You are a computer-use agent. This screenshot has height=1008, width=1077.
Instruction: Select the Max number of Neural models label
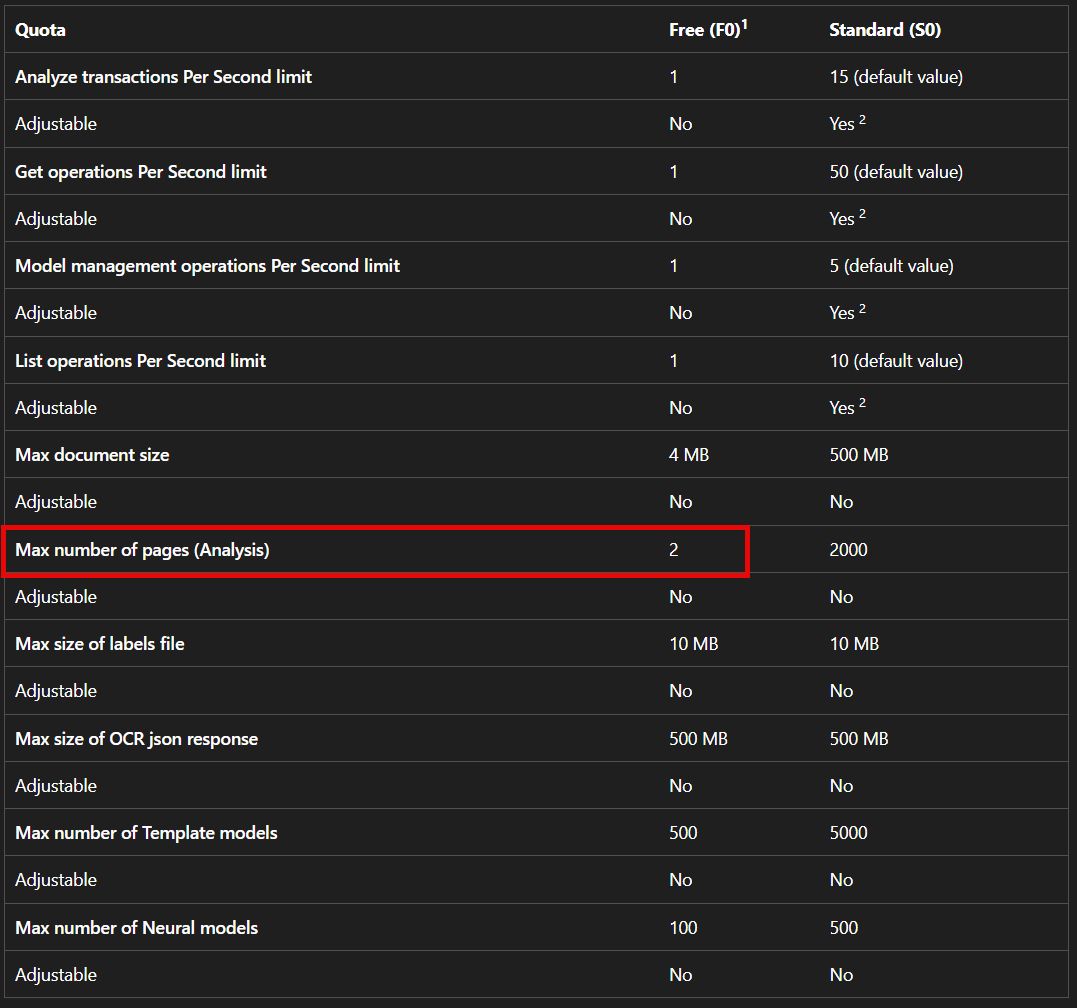pyautogui.click(x=136, y=928)
